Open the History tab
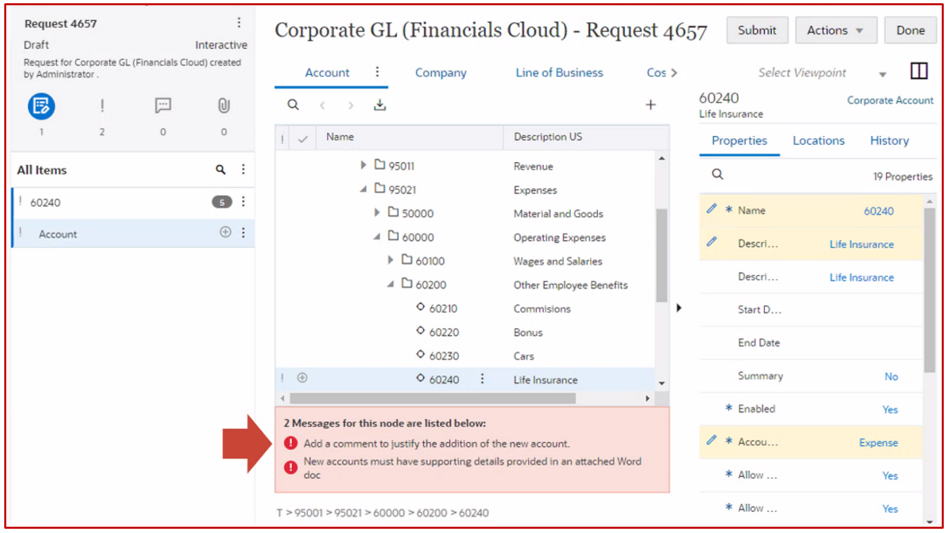The image size is (948, 533). (x=889, y=141)
